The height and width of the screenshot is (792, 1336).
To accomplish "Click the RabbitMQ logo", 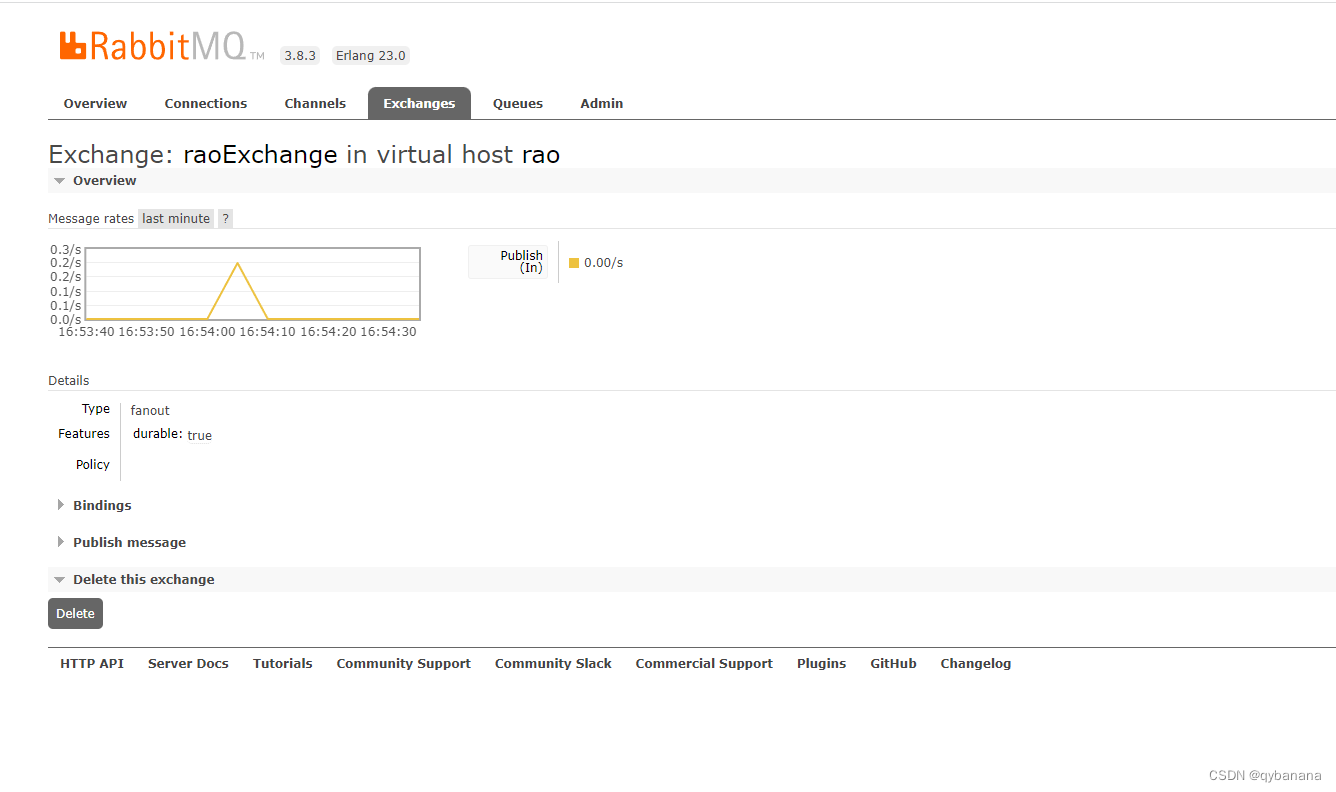I will point(157,45).
